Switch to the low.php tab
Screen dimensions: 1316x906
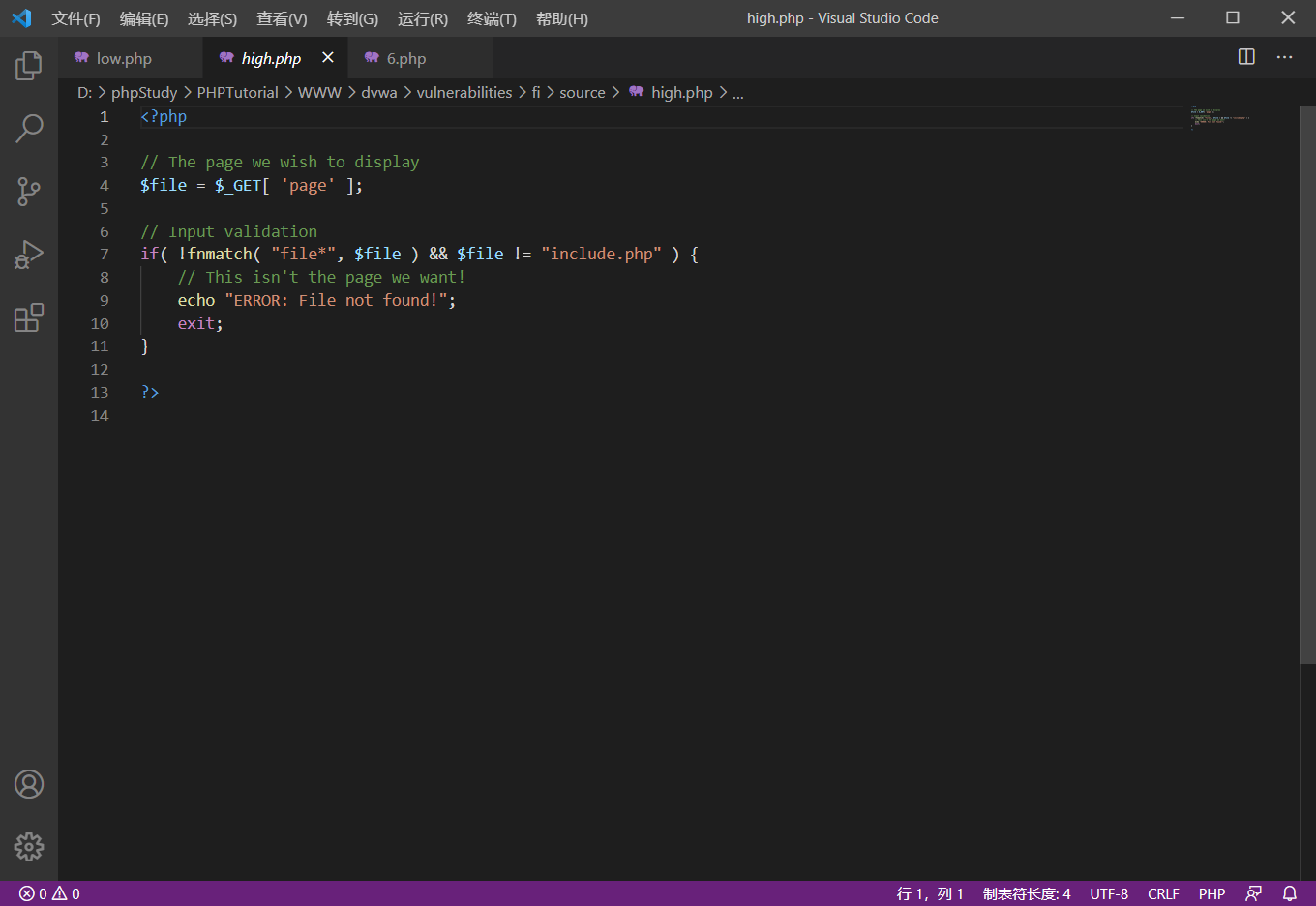[124, 59]
